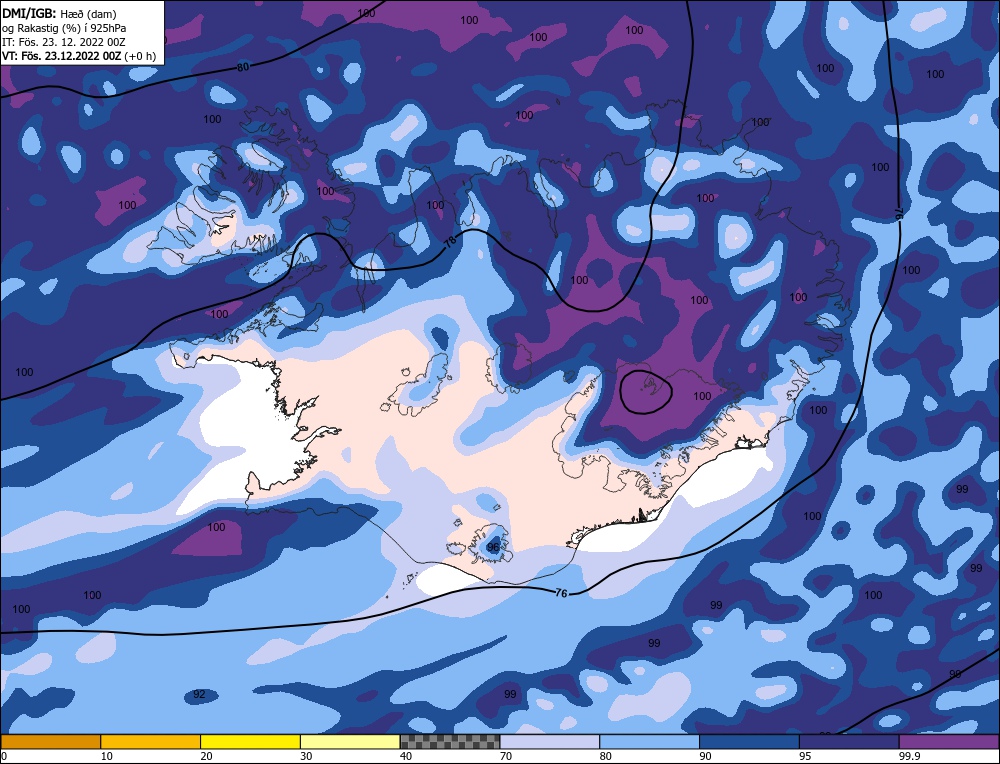Click the checkered gray 40–70 legend swatch
Screen dimensions: 1000x764
click(x=450, y=742)
